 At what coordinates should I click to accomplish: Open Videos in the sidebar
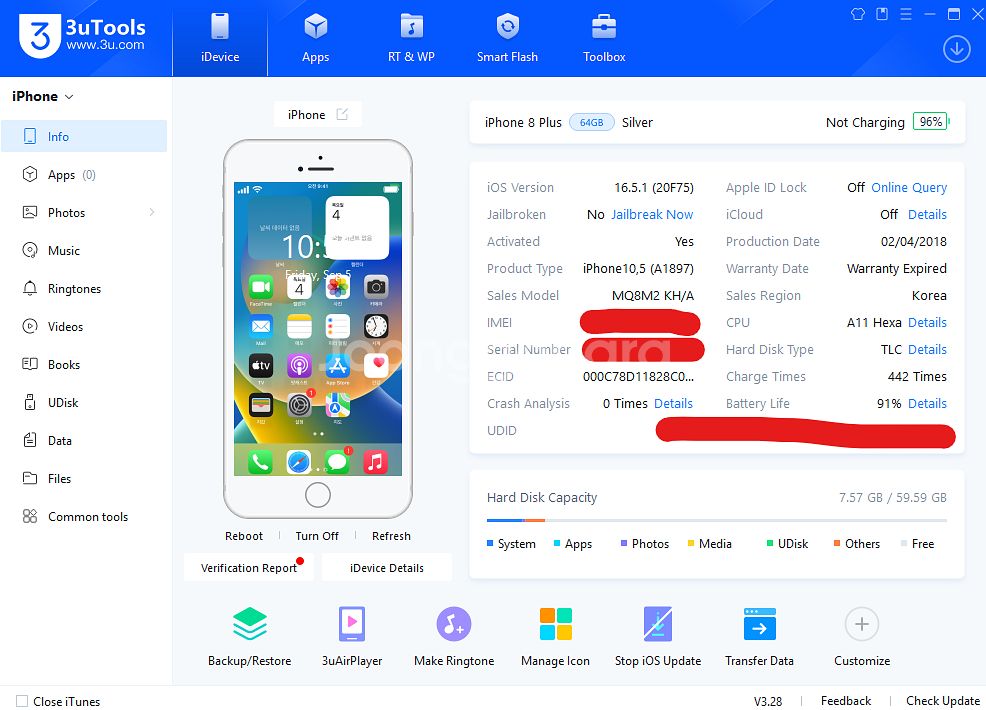coord(84,326)
